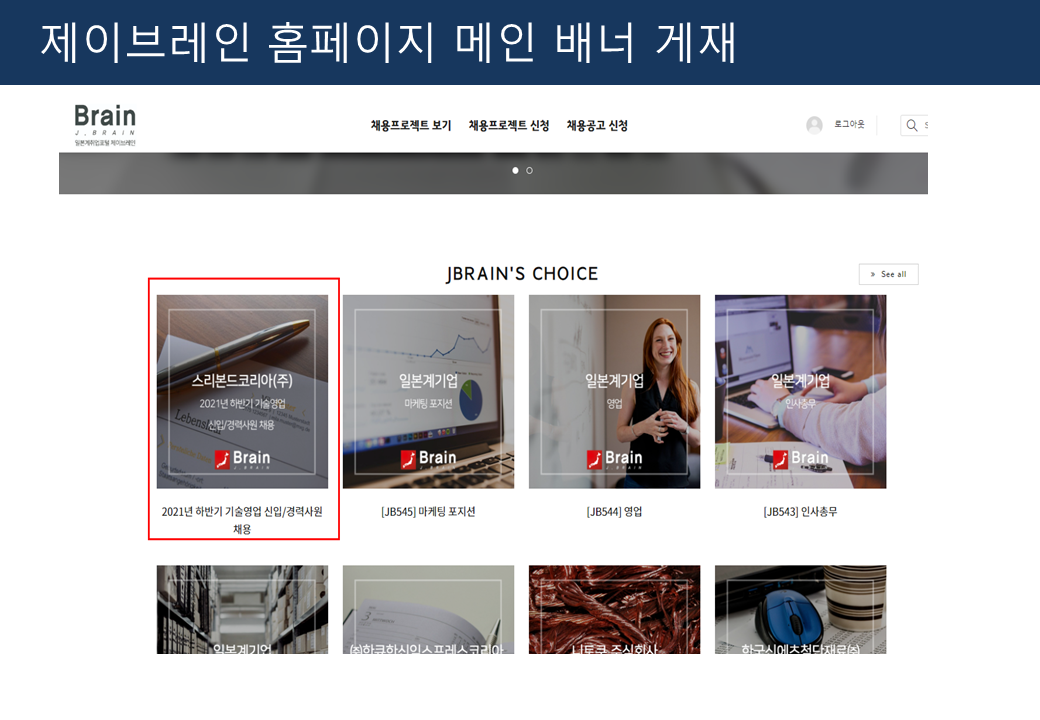The image size is (1040, 720).
Task: Click the [JB544] 영업 link
Action: coord(614,512)
